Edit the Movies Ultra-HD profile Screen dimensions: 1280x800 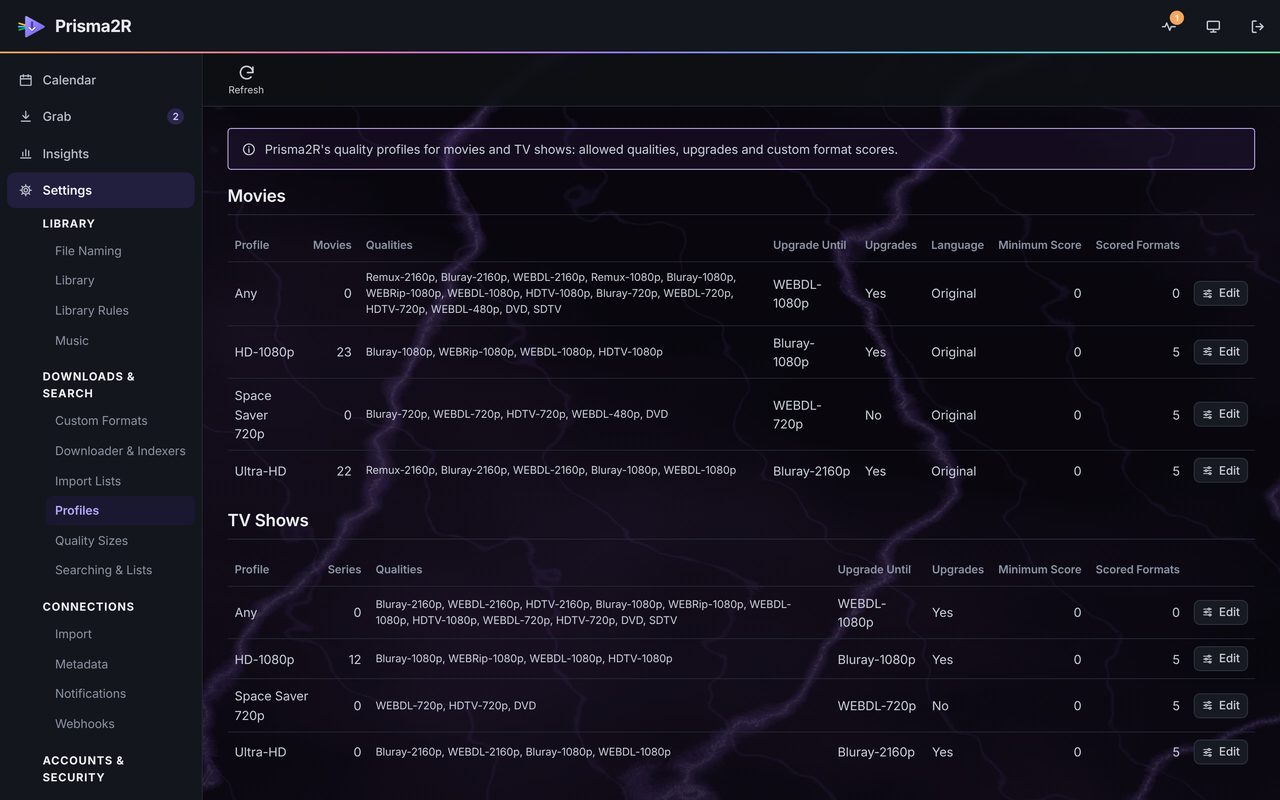pyautogui.click(x=1220, y=471)
